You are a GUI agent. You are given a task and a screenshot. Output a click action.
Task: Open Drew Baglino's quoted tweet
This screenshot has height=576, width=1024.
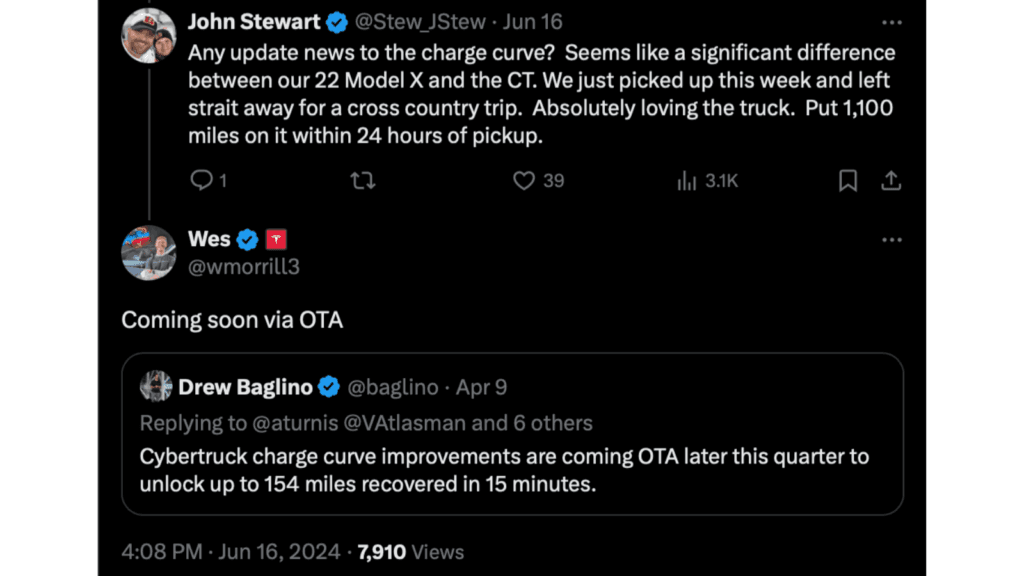512,467
